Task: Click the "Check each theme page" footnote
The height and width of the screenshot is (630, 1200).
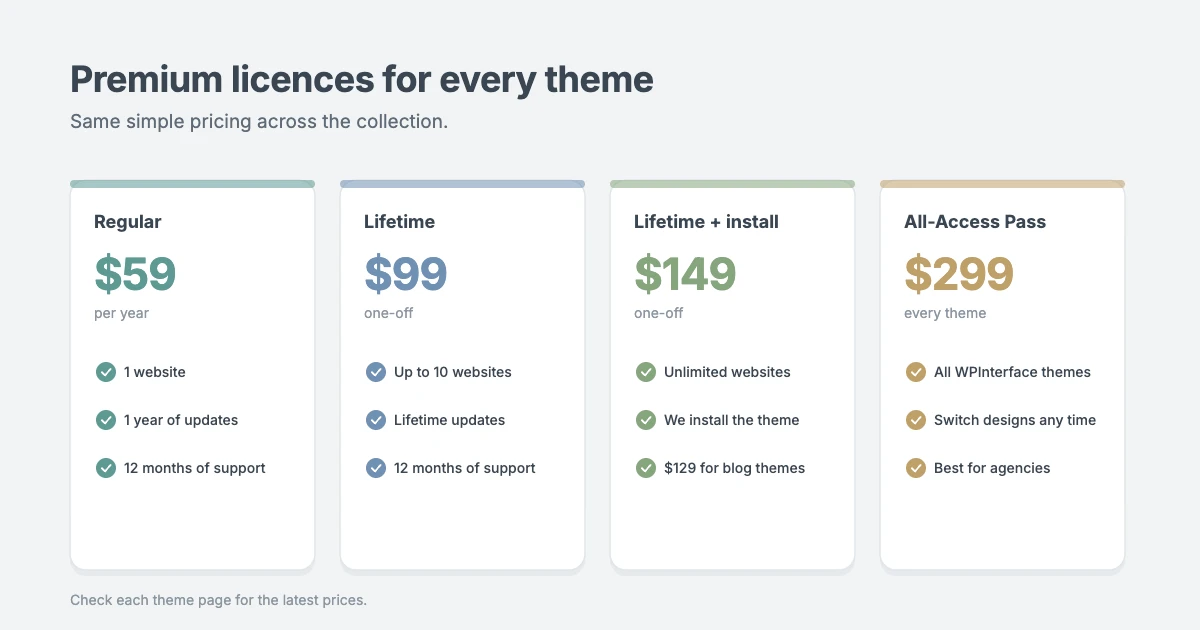Action: coord(218,601)
